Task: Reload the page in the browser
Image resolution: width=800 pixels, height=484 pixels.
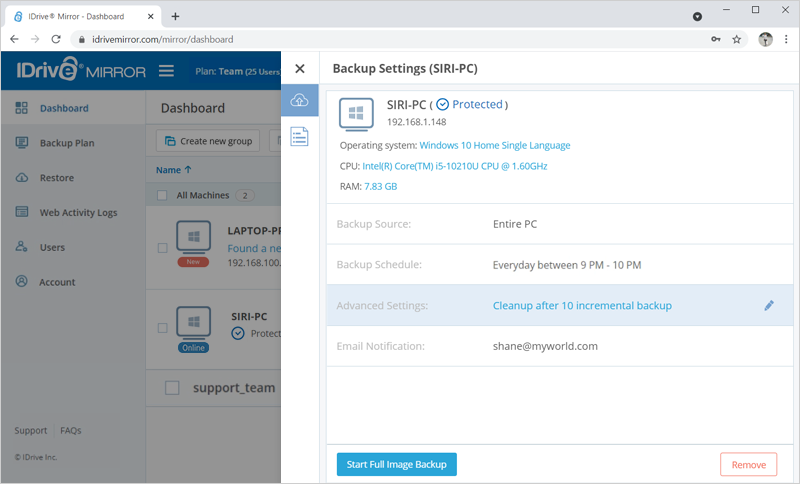Action: click(56, 39)
